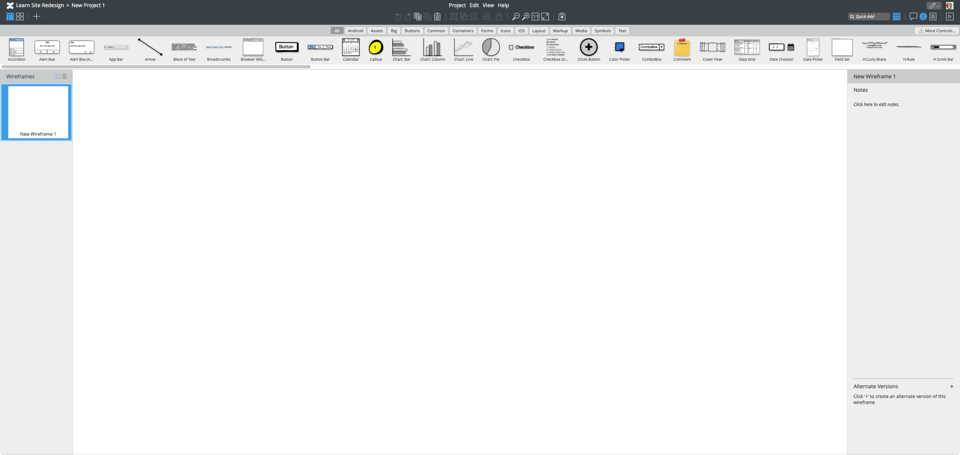Image resolution: width=960 pixels, height=455 pixels.
Task: Click the add new wireframe plus icon
Action: point(37,17)
